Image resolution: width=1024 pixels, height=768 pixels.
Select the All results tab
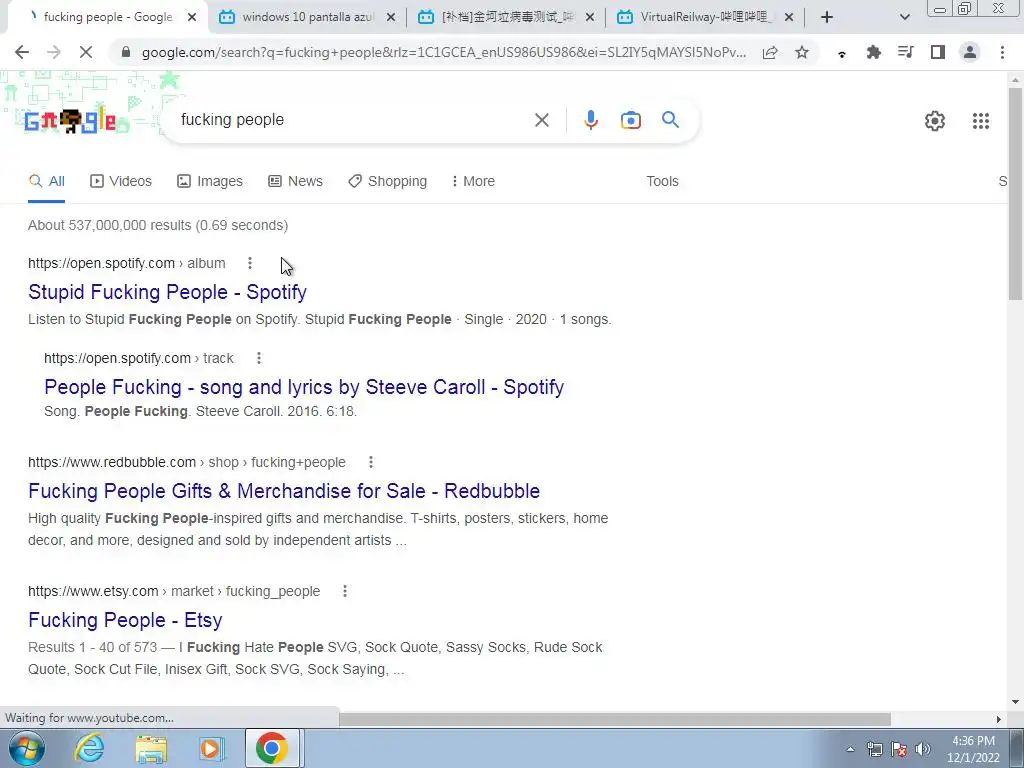[x=46, y=181]
